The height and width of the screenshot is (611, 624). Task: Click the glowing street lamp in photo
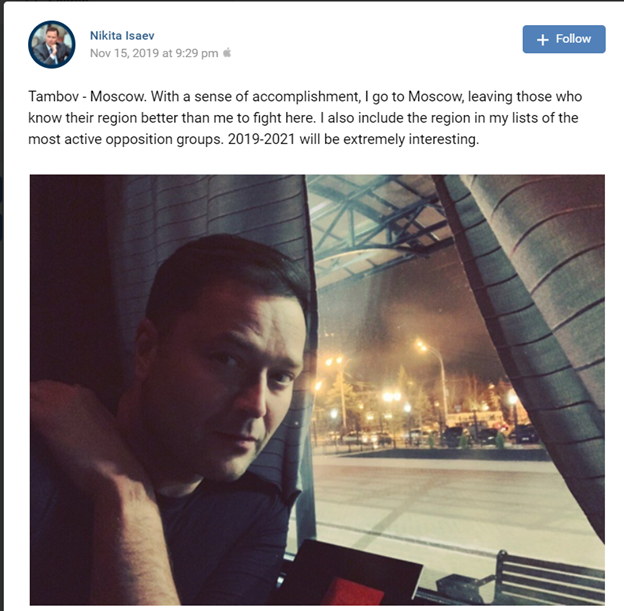point(420,344)
